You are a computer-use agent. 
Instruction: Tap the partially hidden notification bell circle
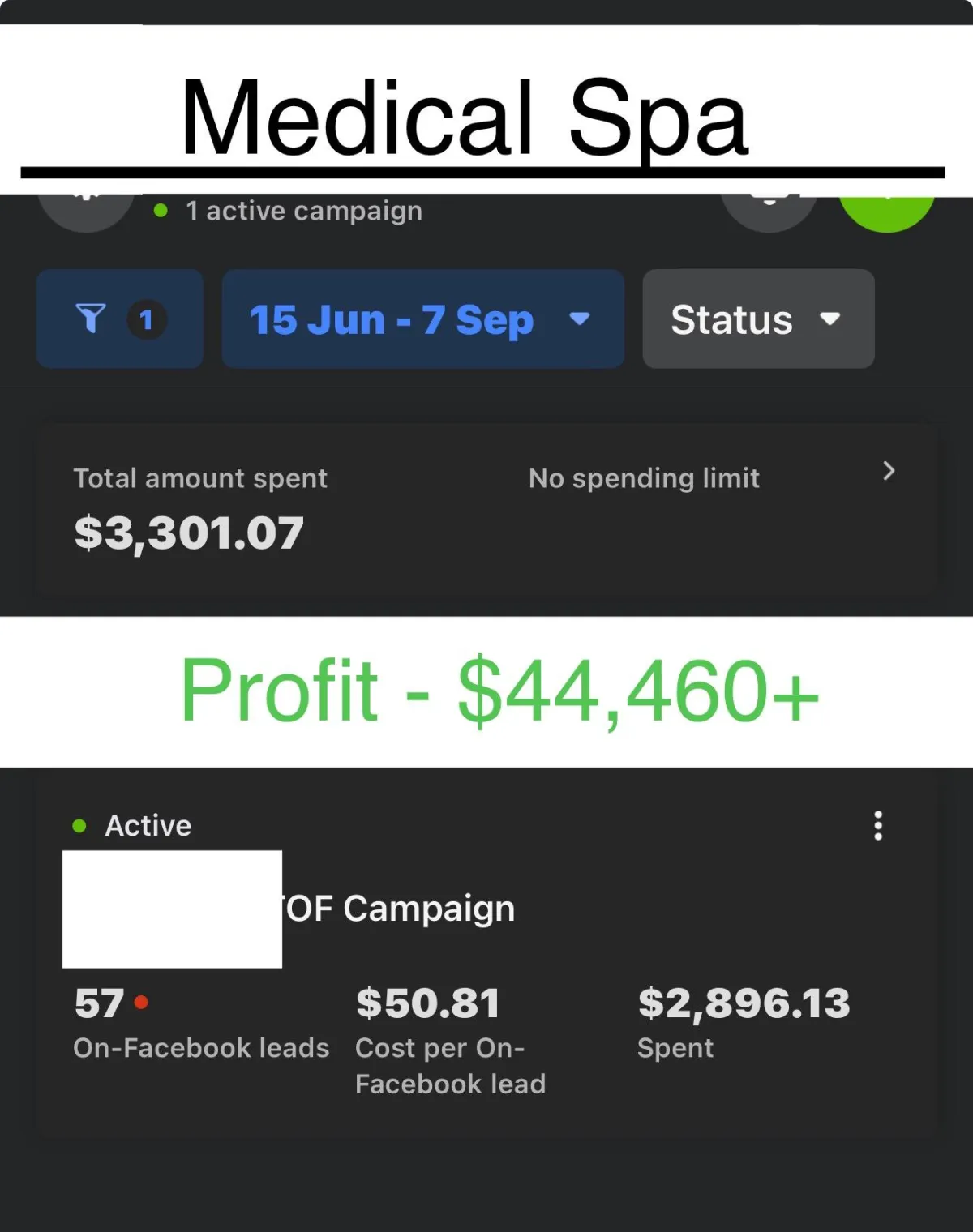769,212
